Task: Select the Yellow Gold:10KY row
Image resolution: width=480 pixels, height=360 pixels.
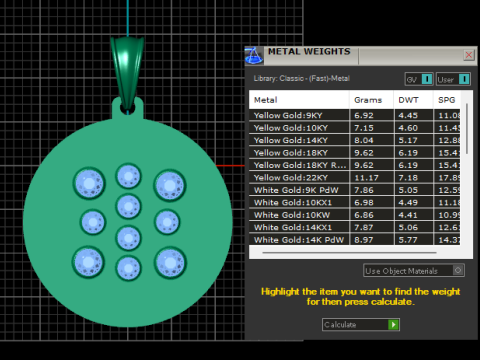Action: (355, 128)
